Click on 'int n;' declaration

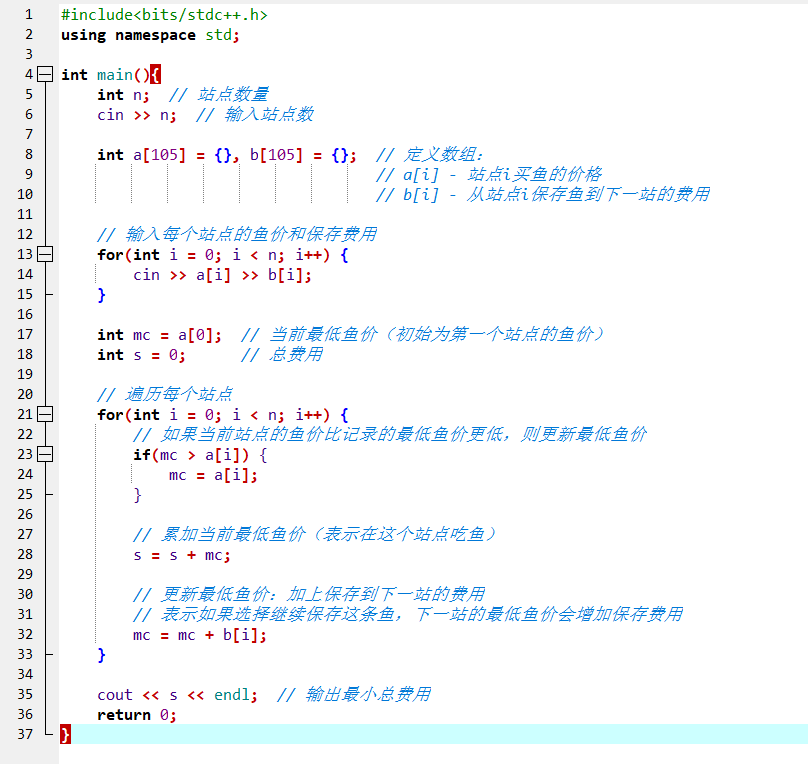[x=123, y=95]
